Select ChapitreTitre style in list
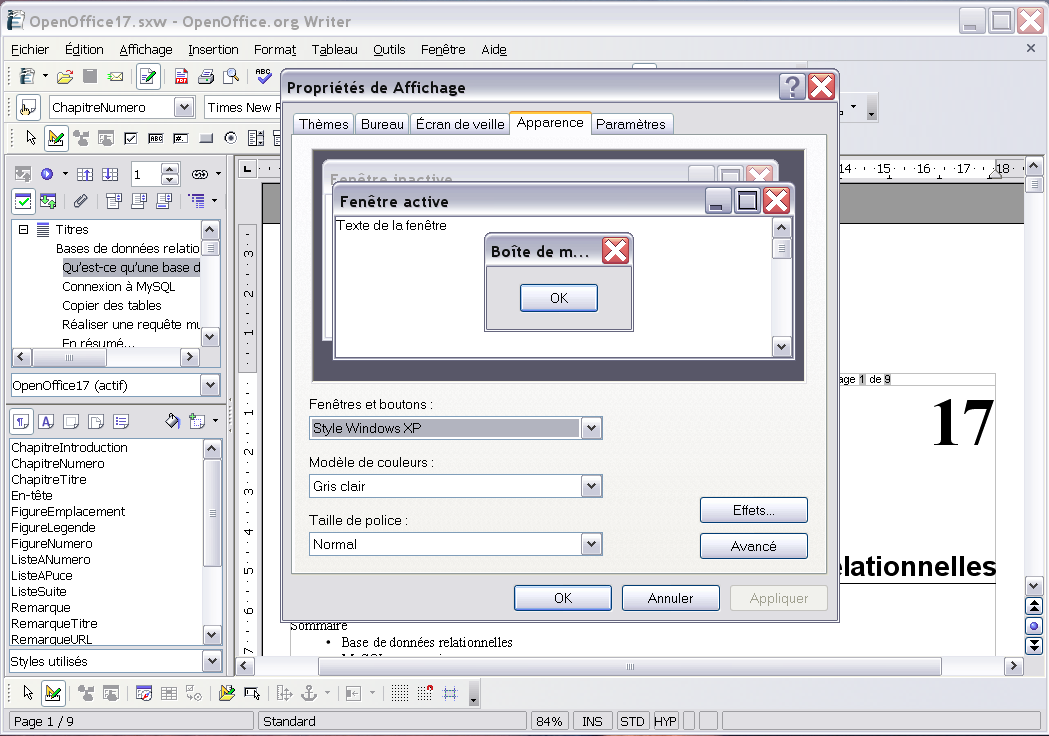1049x736 pixels. pyautogui.click(x=49, y=480)
